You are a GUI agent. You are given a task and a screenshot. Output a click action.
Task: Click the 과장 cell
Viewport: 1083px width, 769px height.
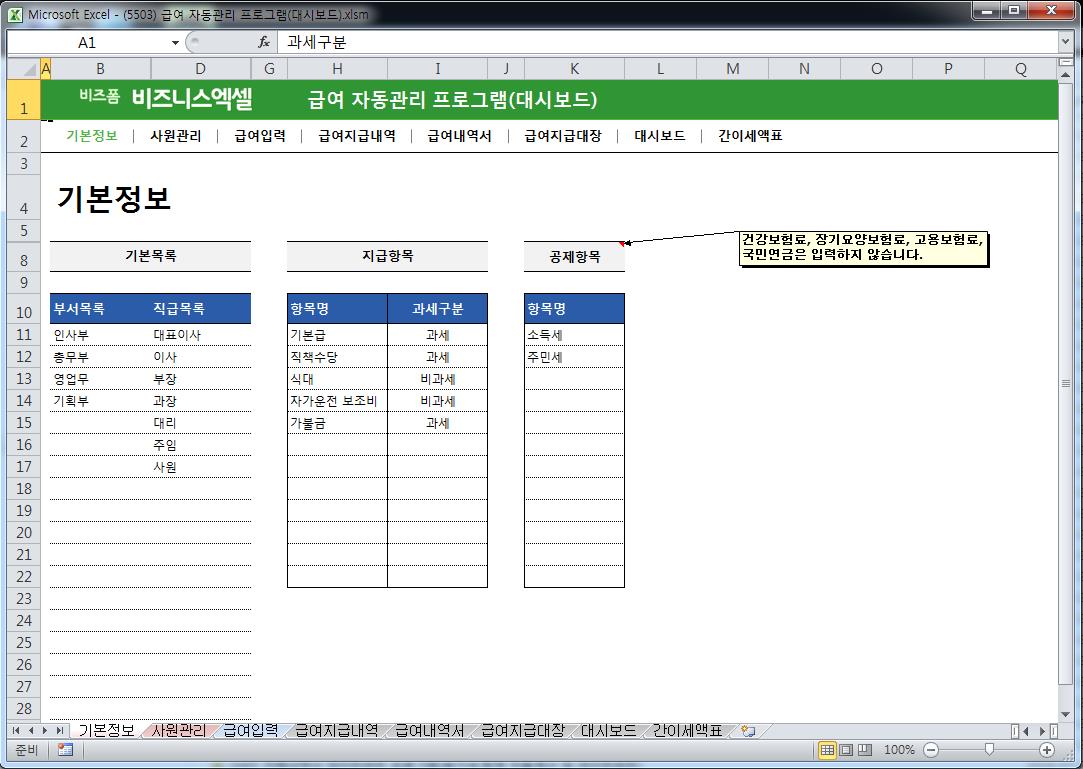click(x=201, y=401)
